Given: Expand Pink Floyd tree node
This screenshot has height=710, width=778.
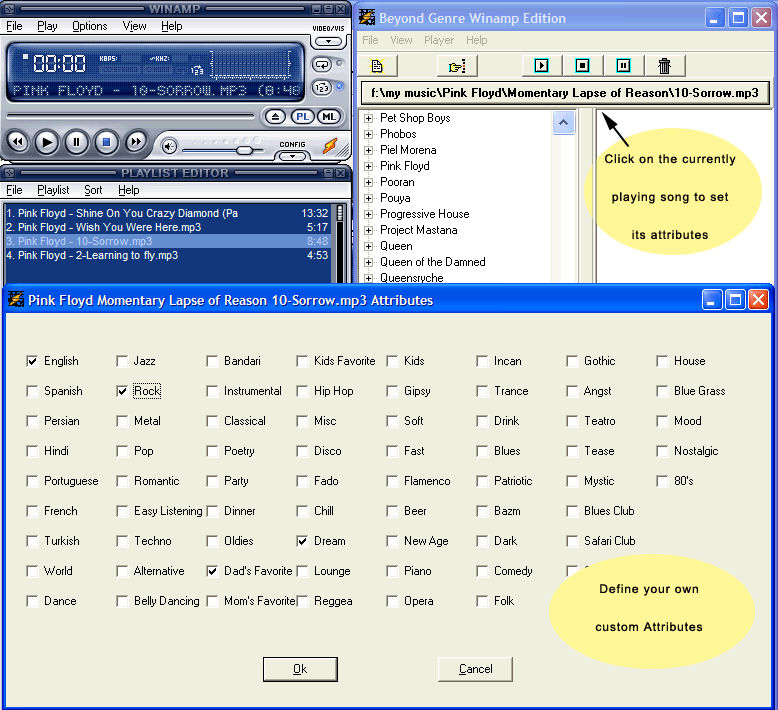Looking at the screenshot, I should [368, 166].
